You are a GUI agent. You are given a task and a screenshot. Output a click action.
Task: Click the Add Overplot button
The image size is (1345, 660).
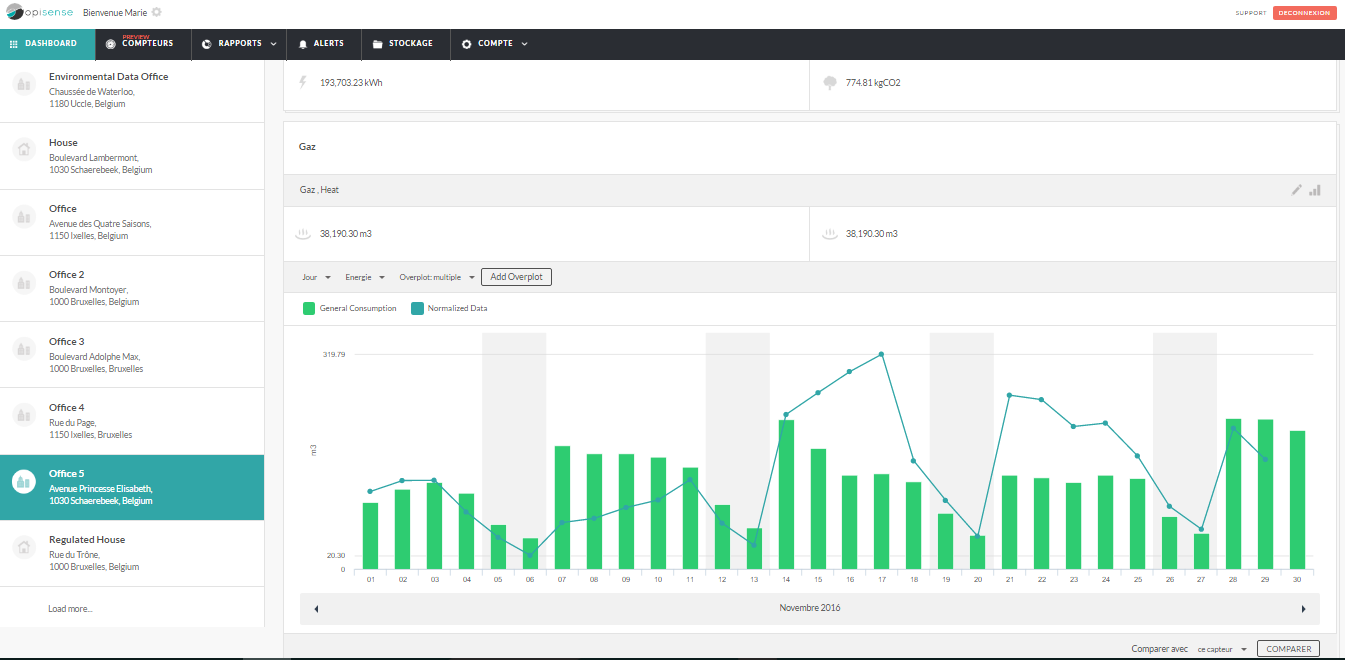click(516, 277)
